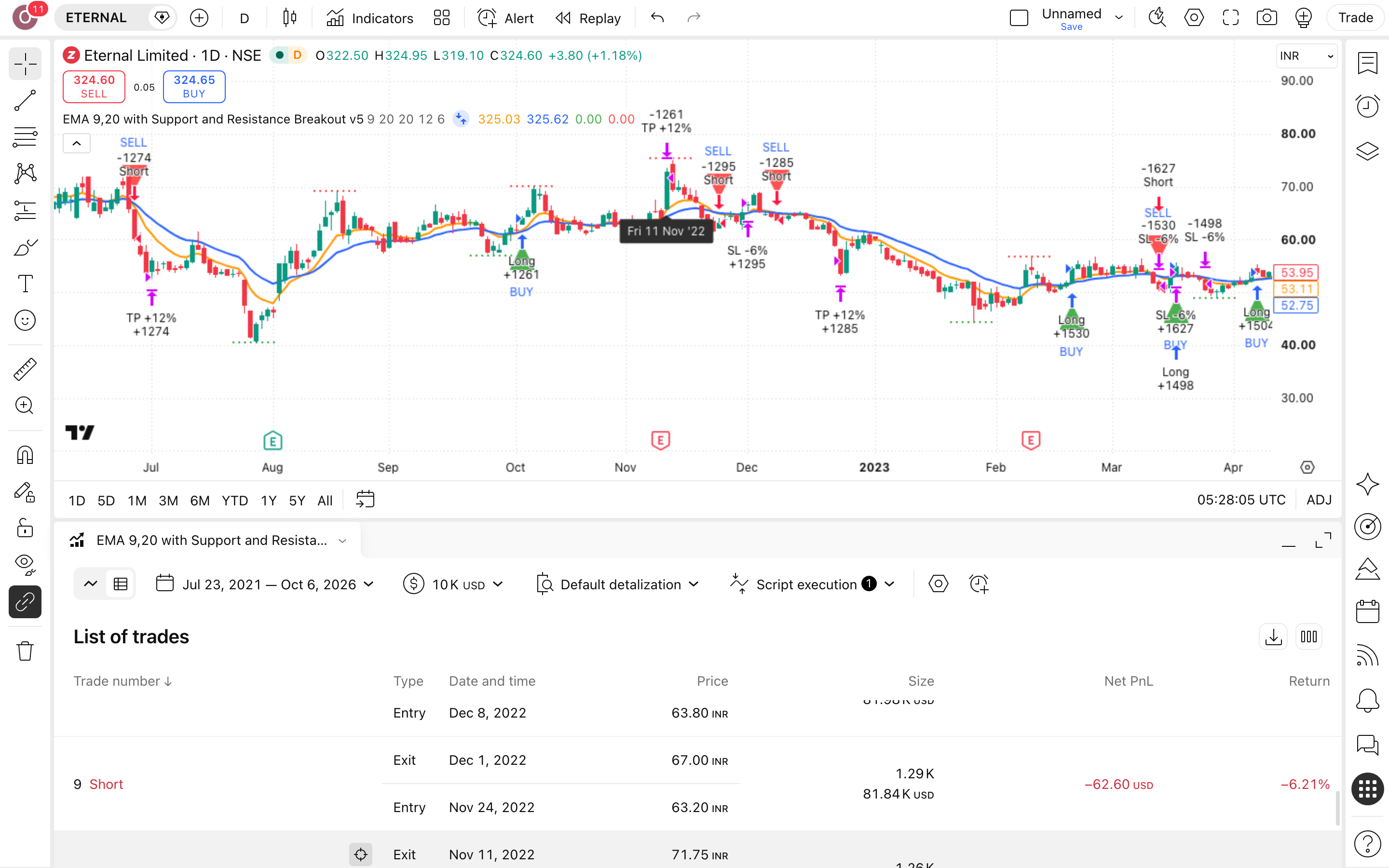Click the August earnings E marker
1389x868 pixels.
[x=272, y=440]
